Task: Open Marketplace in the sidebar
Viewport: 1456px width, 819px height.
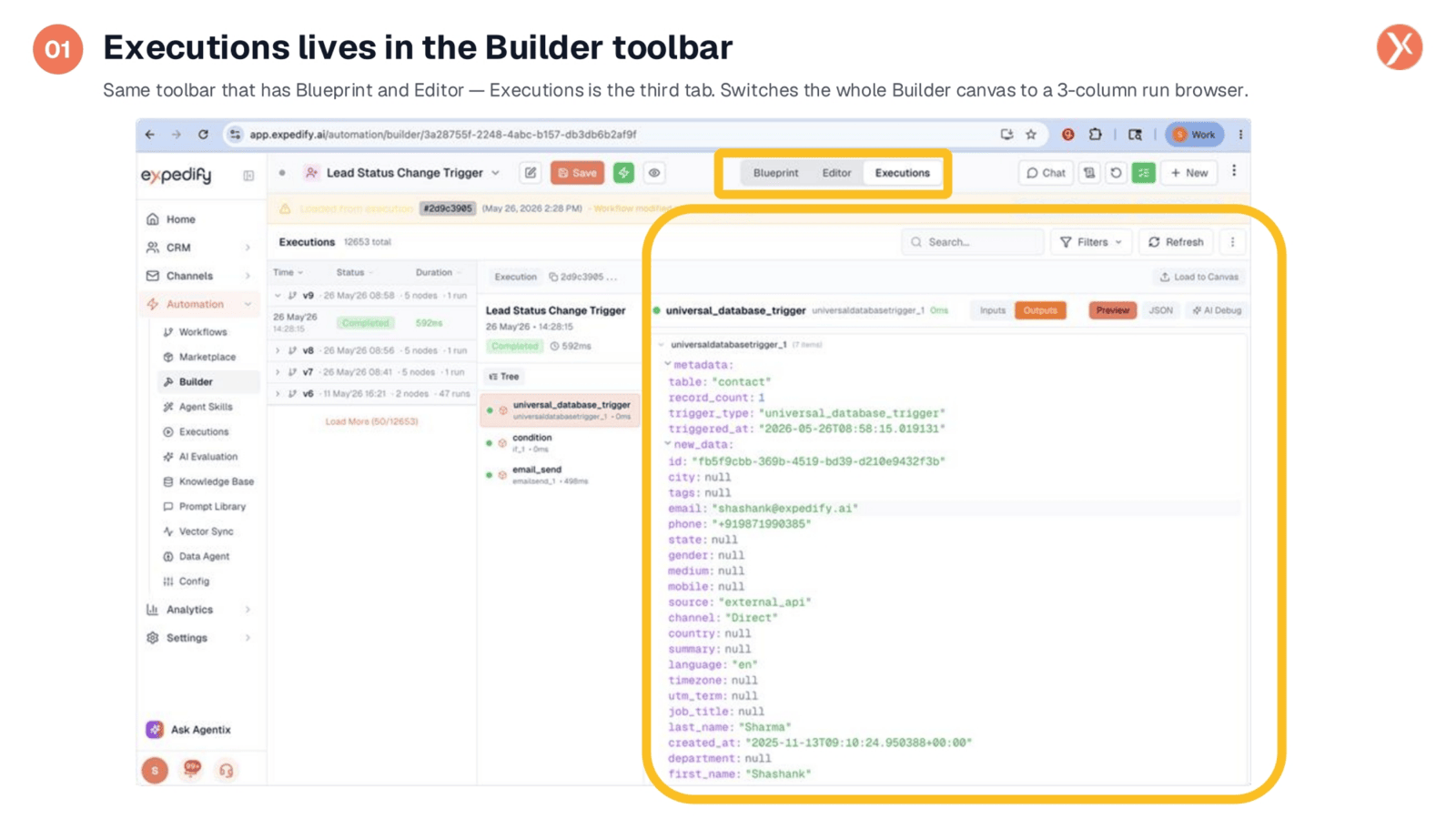Action: pyautogui.click(x=207, y=357)
